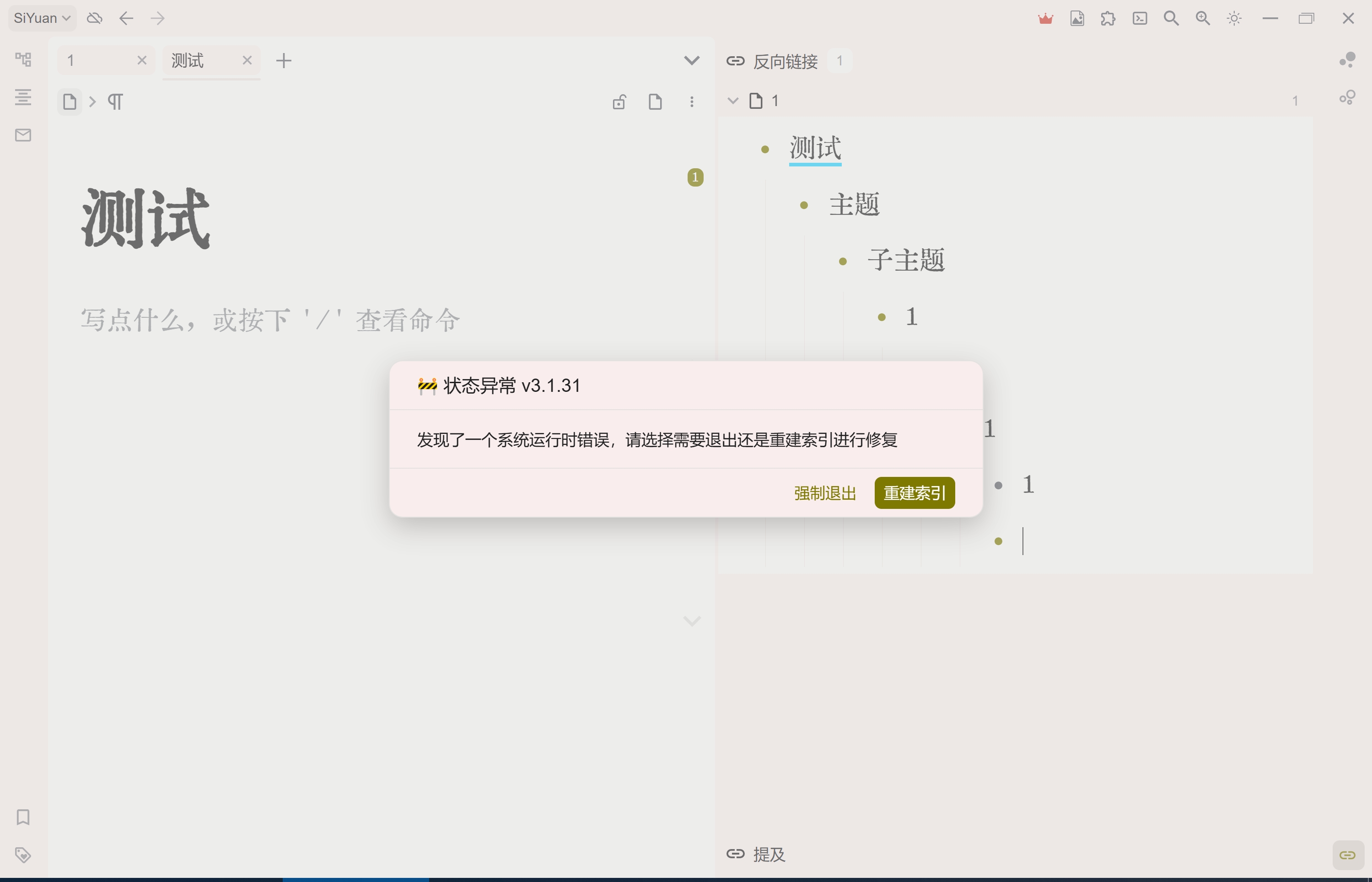This screenshot has height=882, width=1372.
Task: Expand the editor tab list chevron
Action: (x=692, y=60)
